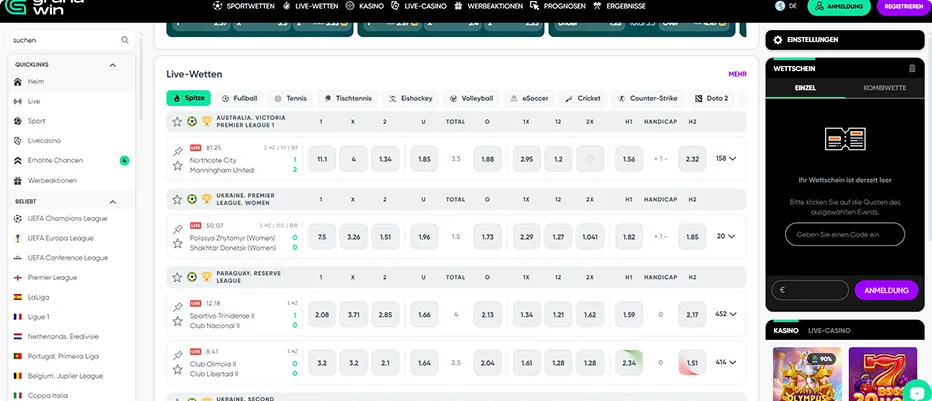Pin the Club Olimpia II match

[x=177, y=355]
